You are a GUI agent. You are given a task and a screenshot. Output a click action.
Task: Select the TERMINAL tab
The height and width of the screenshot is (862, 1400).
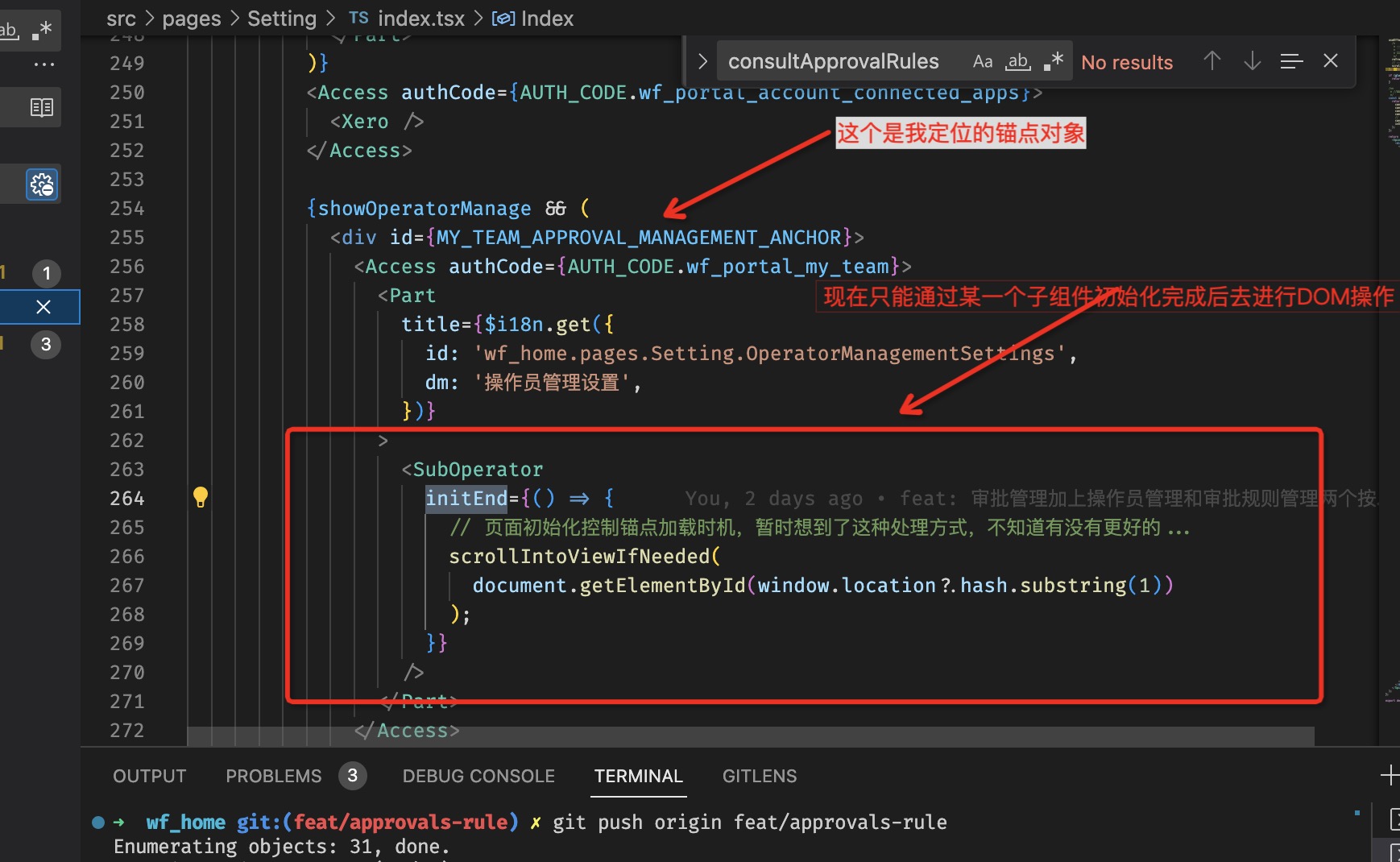point(638,776)
